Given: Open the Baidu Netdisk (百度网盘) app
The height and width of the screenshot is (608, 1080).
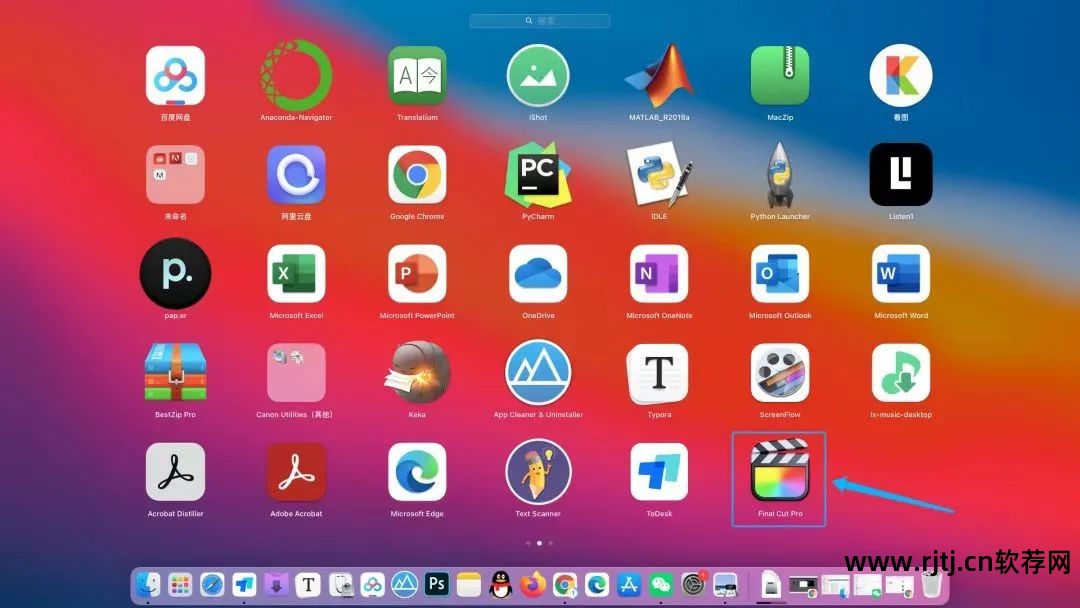Looking at the screenshot, I should coord(175,76).
